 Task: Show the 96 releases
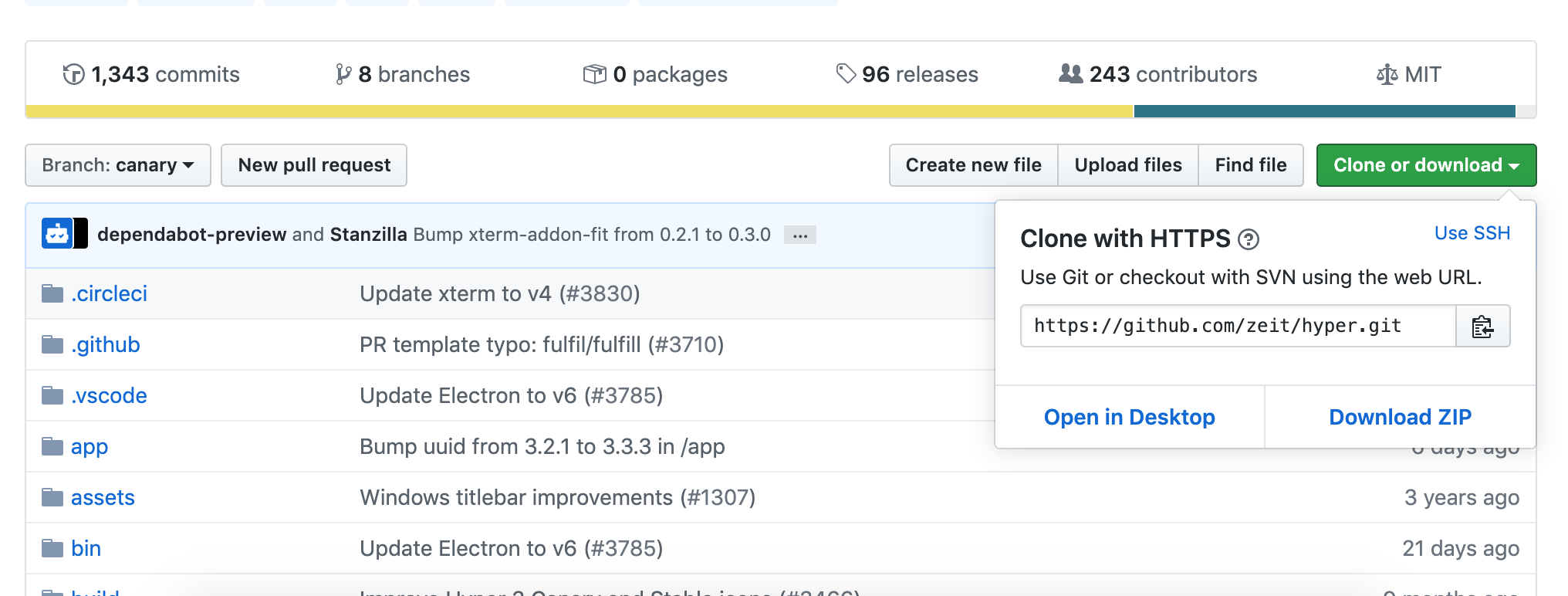coord(907,74)
